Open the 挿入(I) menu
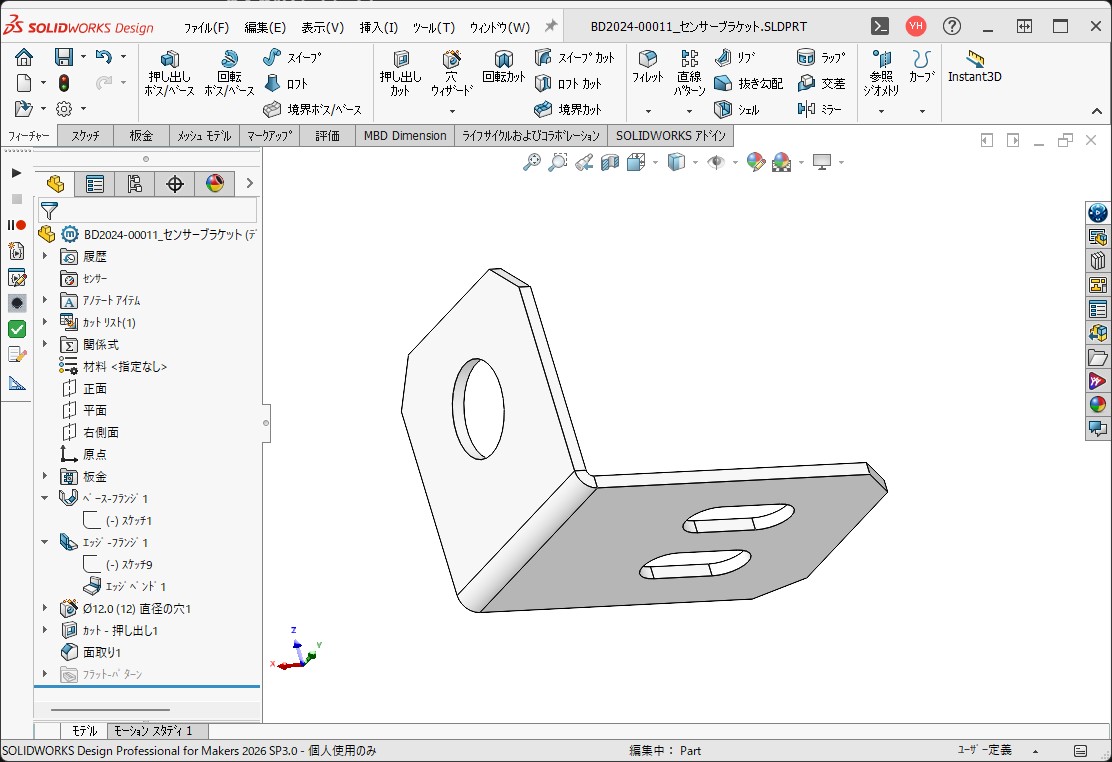This screenshot has width=1112, height=762. coord(379,27)
